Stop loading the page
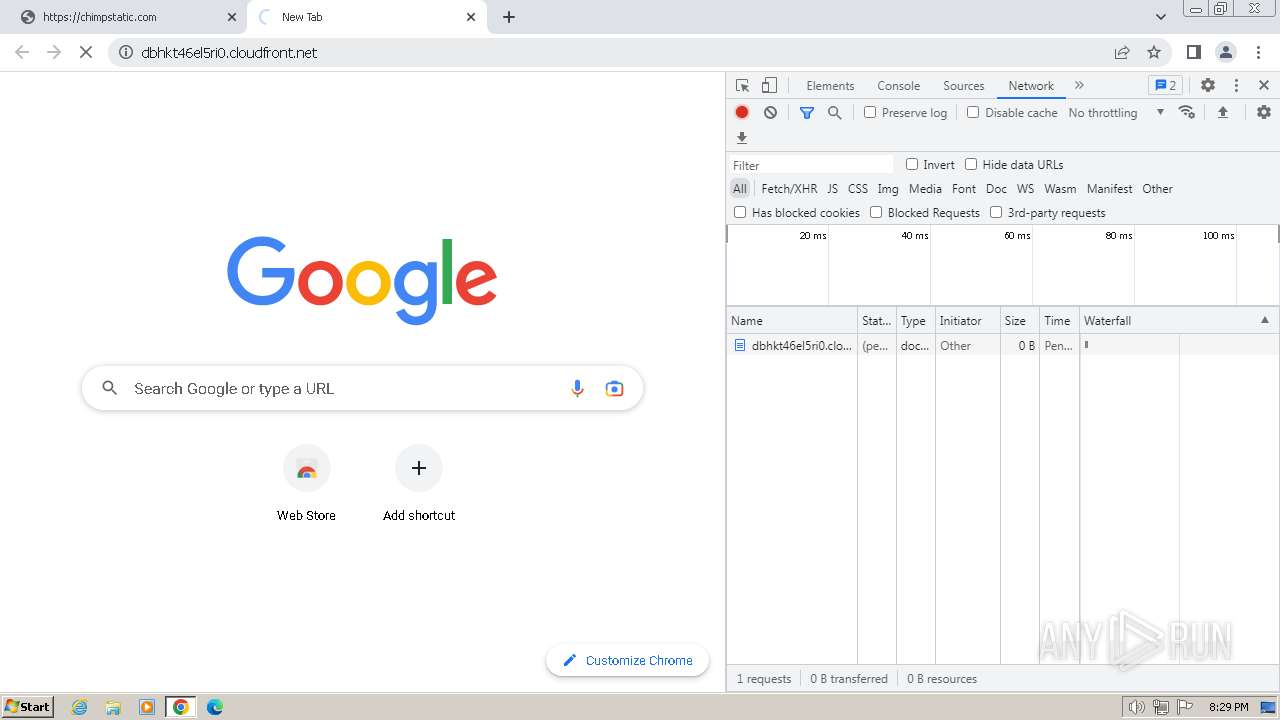This screenshot has height=720, width=1280. tap(86, 52)
